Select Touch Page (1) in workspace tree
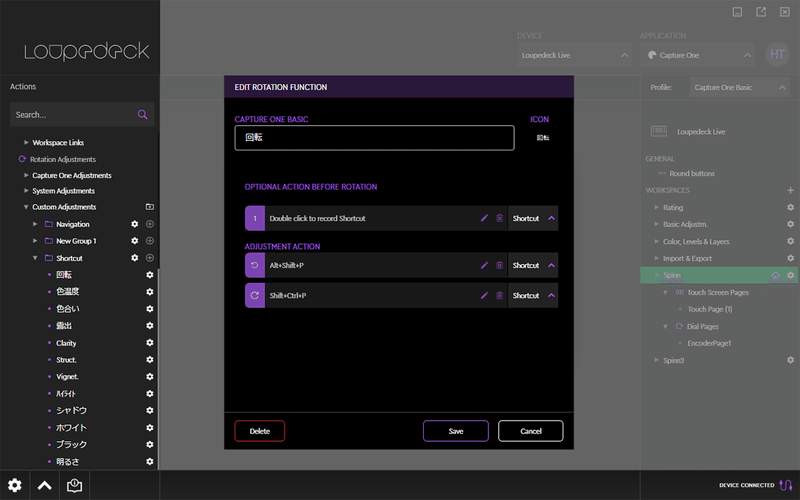Screen dimensions: 800x500 [710, 309]
